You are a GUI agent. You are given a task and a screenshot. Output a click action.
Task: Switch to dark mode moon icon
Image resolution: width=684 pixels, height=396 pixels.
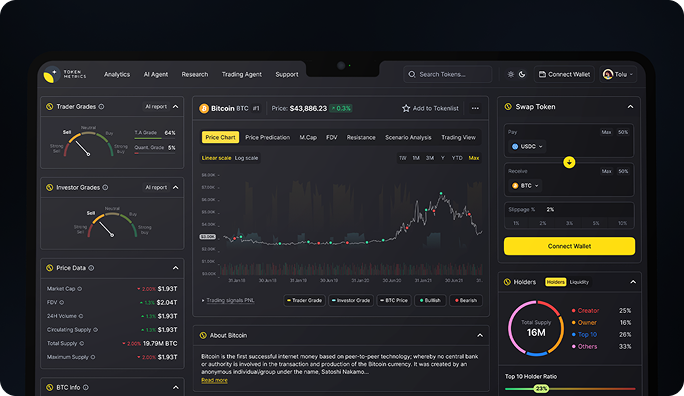(x=522, y=75)
